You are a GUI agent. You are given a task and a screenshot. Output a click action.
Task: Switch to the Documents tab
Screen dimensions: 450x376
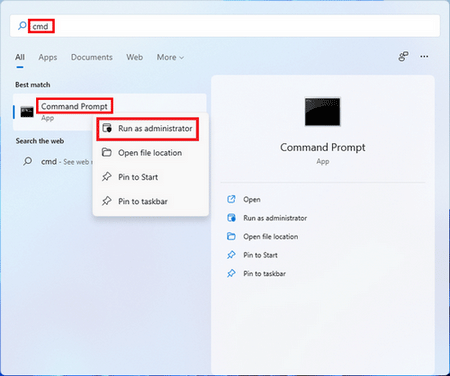tap(92, 57)
